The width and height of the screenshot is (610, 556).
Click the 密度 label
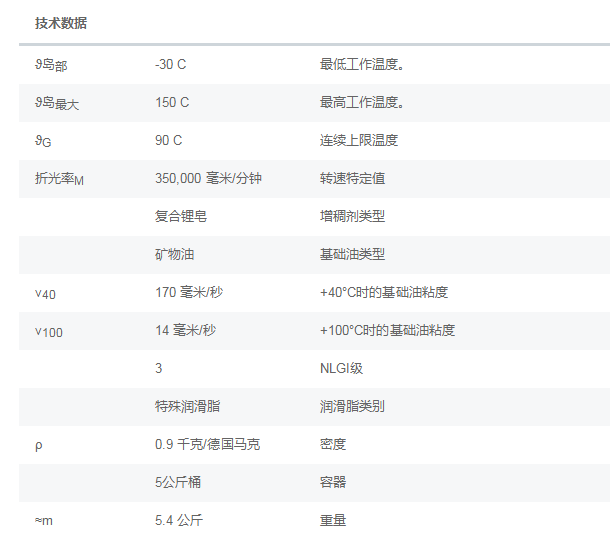333,444
